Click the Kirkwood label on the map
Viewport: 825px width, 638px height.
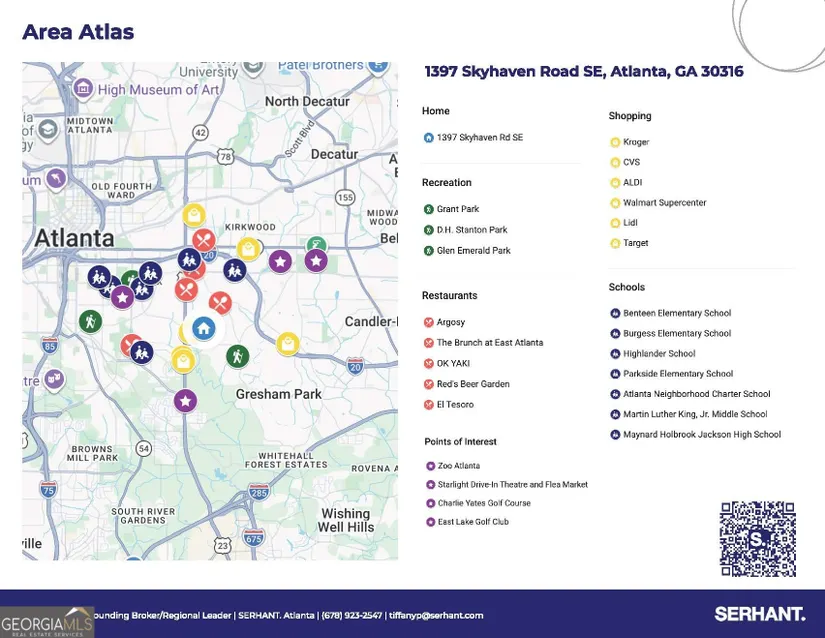pyautogui.click(x=250, y=227)
